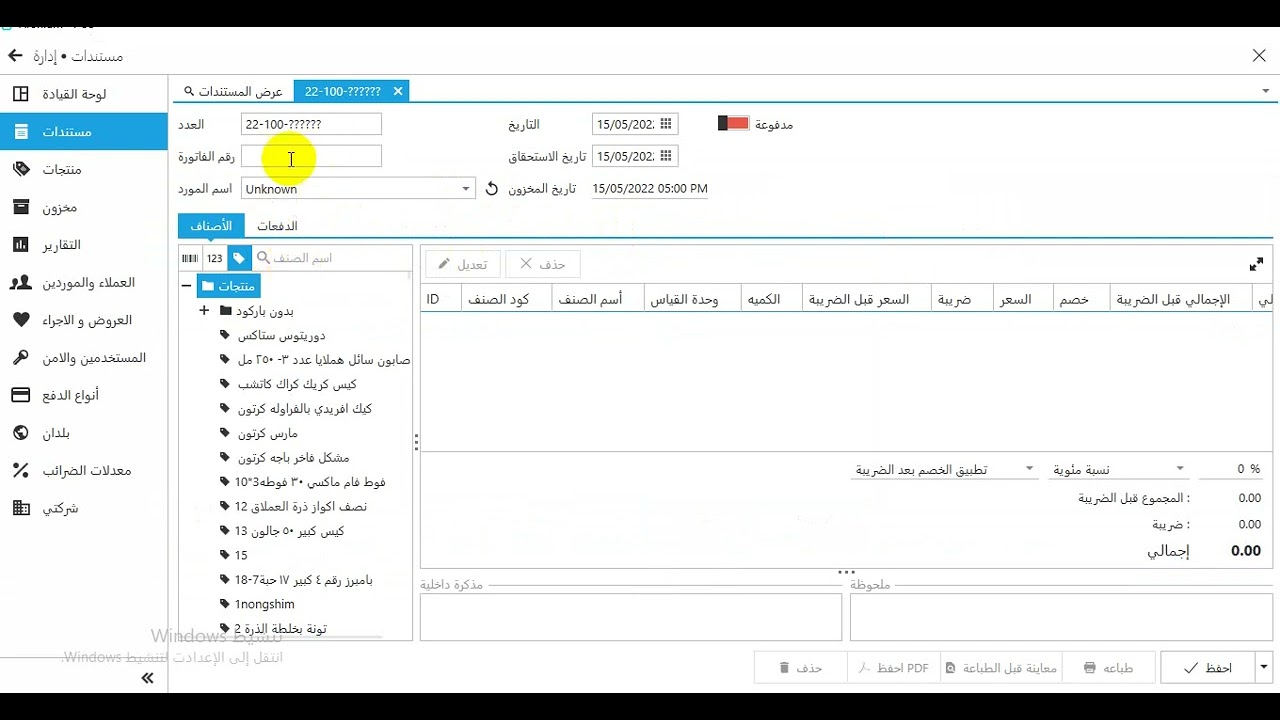Viewport: 1280px width, 720px height.
Task: Click the رقم الفاتورة invoice number field
Action: 311,156
